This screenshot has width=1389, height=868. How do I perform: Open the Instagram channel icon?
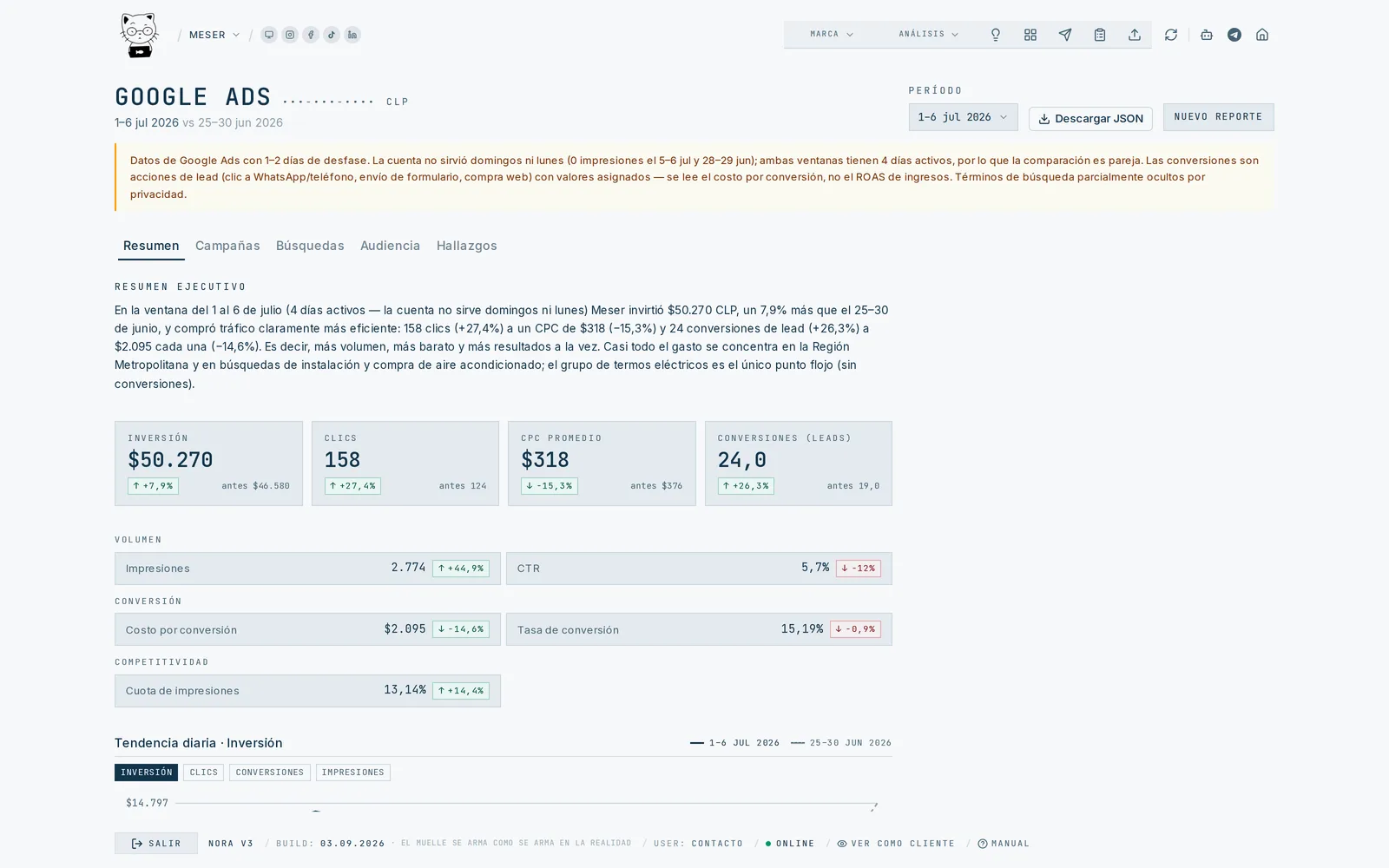pos(290,35)
